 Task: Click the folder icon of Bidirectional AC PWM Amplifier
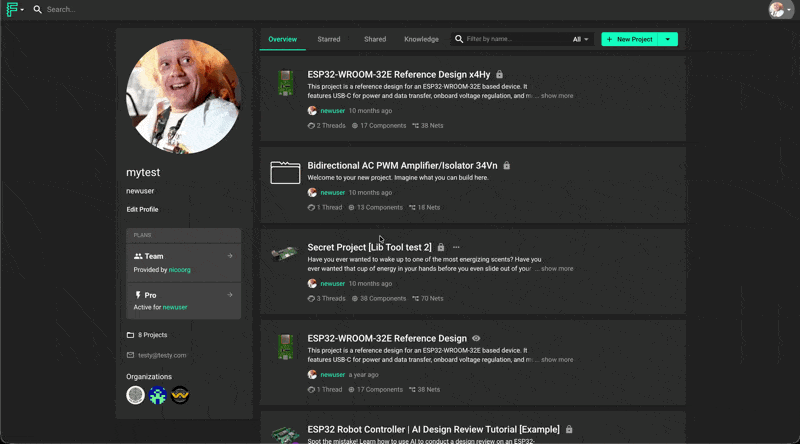tap(285, 173)
